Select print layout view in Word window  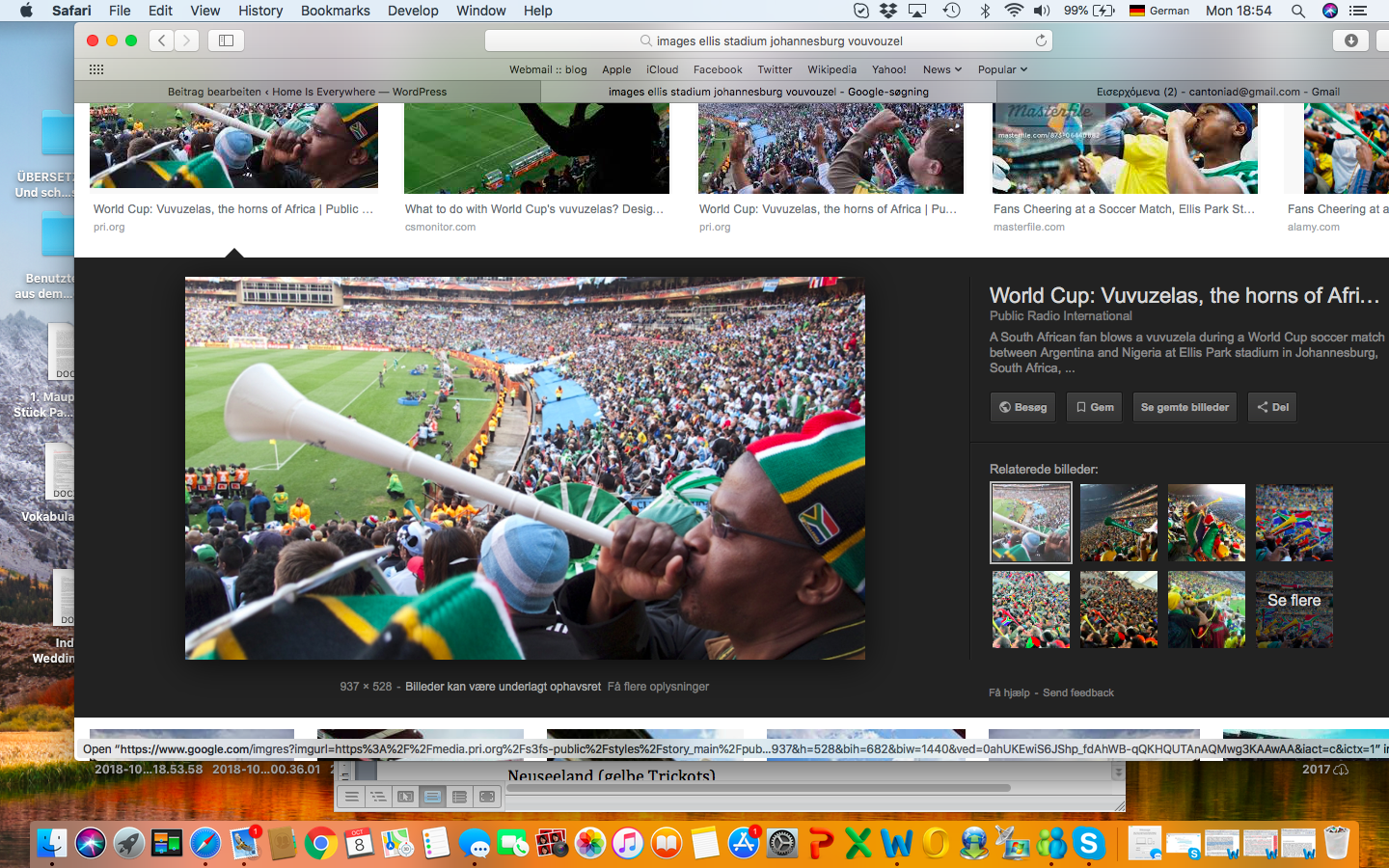pyautogui.click(x=432, y=797)
